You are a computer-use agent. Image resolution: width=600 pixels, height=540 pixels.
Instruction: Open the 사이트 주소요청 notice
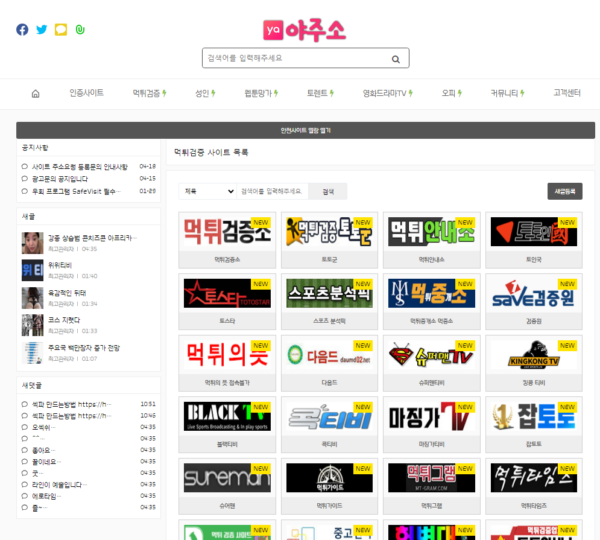[80, 167]
